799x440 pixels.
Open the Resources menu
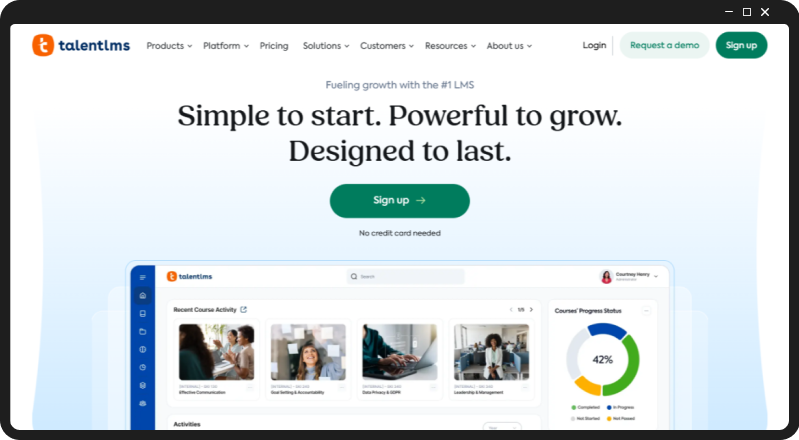[450, 46]
